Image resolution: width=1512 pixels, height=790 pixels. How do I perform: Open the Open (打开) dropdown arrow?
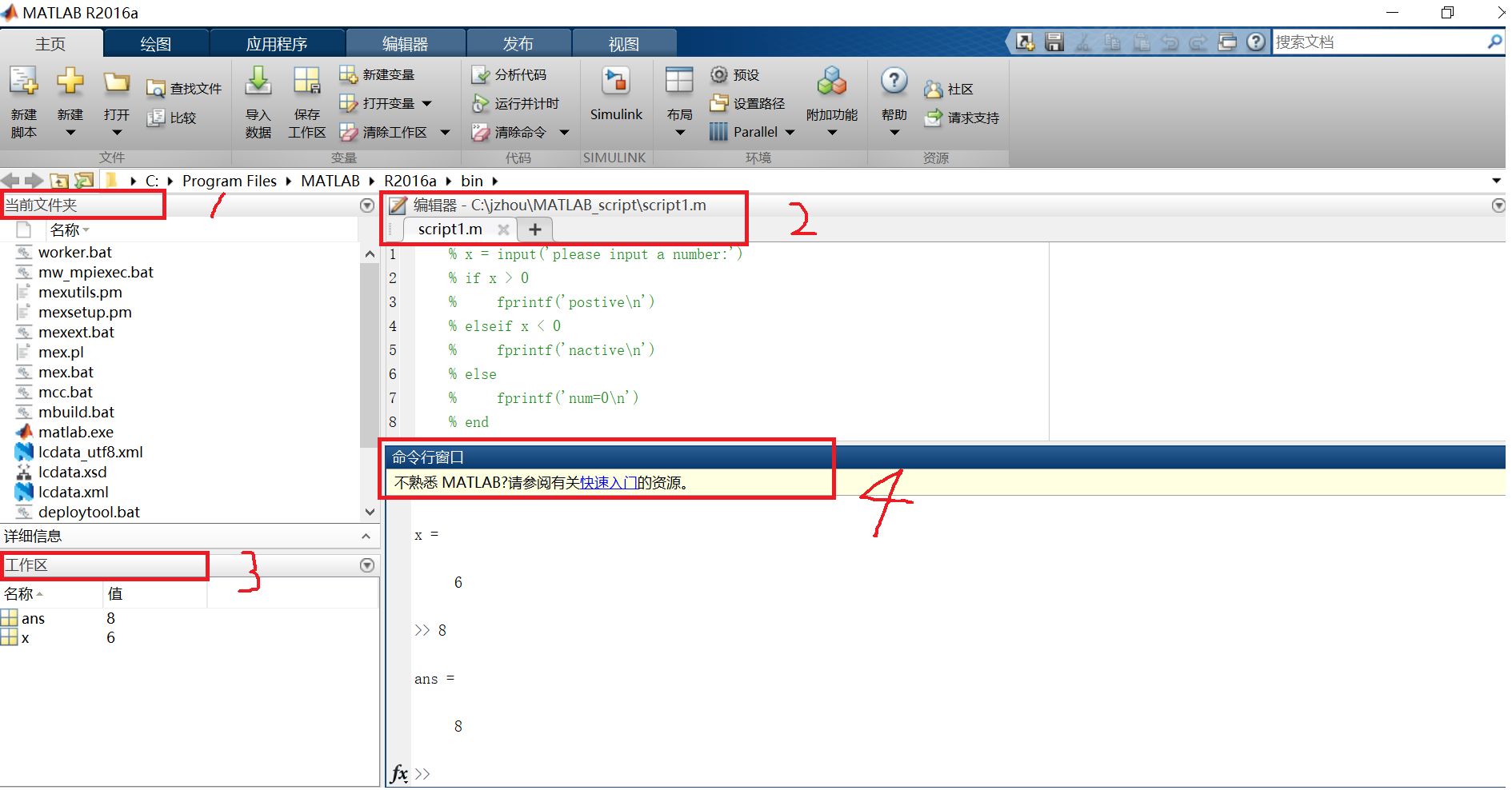117,133
